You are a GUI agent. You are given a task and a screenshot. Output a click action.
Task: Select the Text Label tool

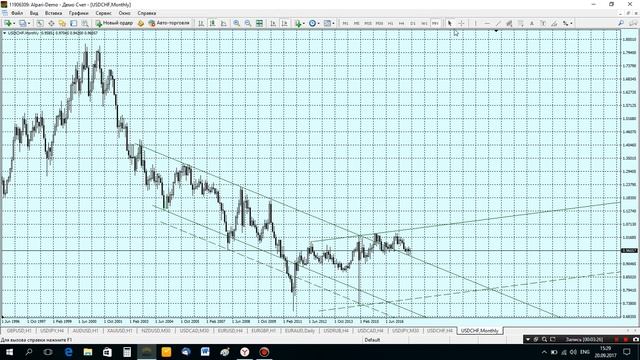click(x=543, y=23)
